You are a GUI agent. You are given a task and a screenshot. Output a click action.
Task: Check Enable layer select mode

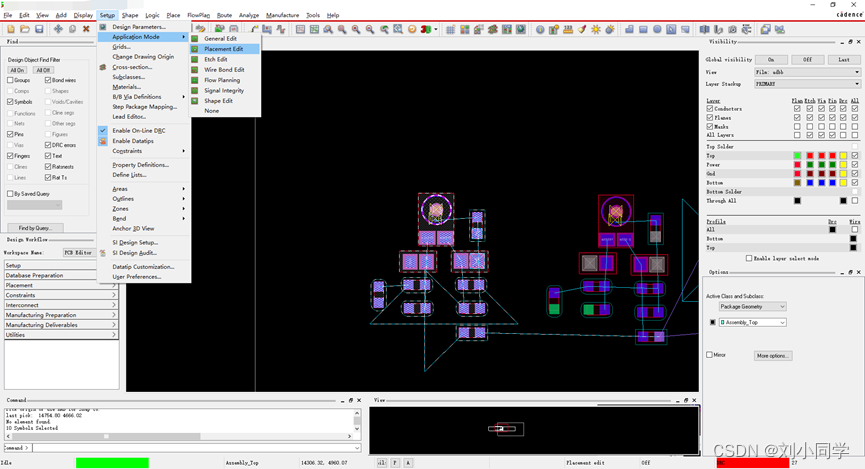[750, 258]
